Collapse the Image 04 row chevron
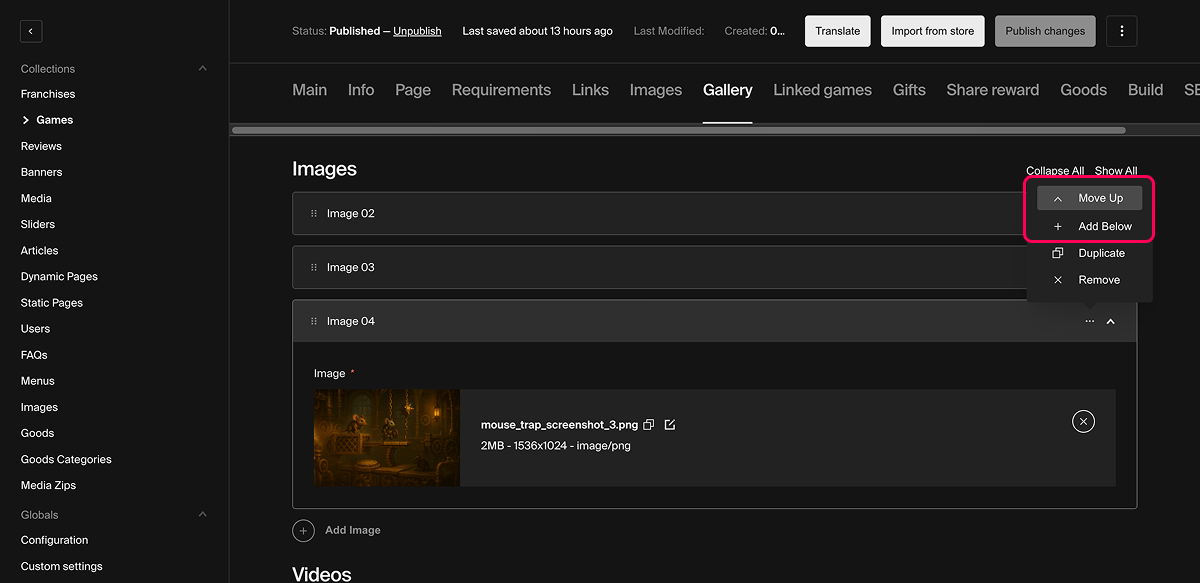This screenshot has height=583, width=1200. (1111, 322)
